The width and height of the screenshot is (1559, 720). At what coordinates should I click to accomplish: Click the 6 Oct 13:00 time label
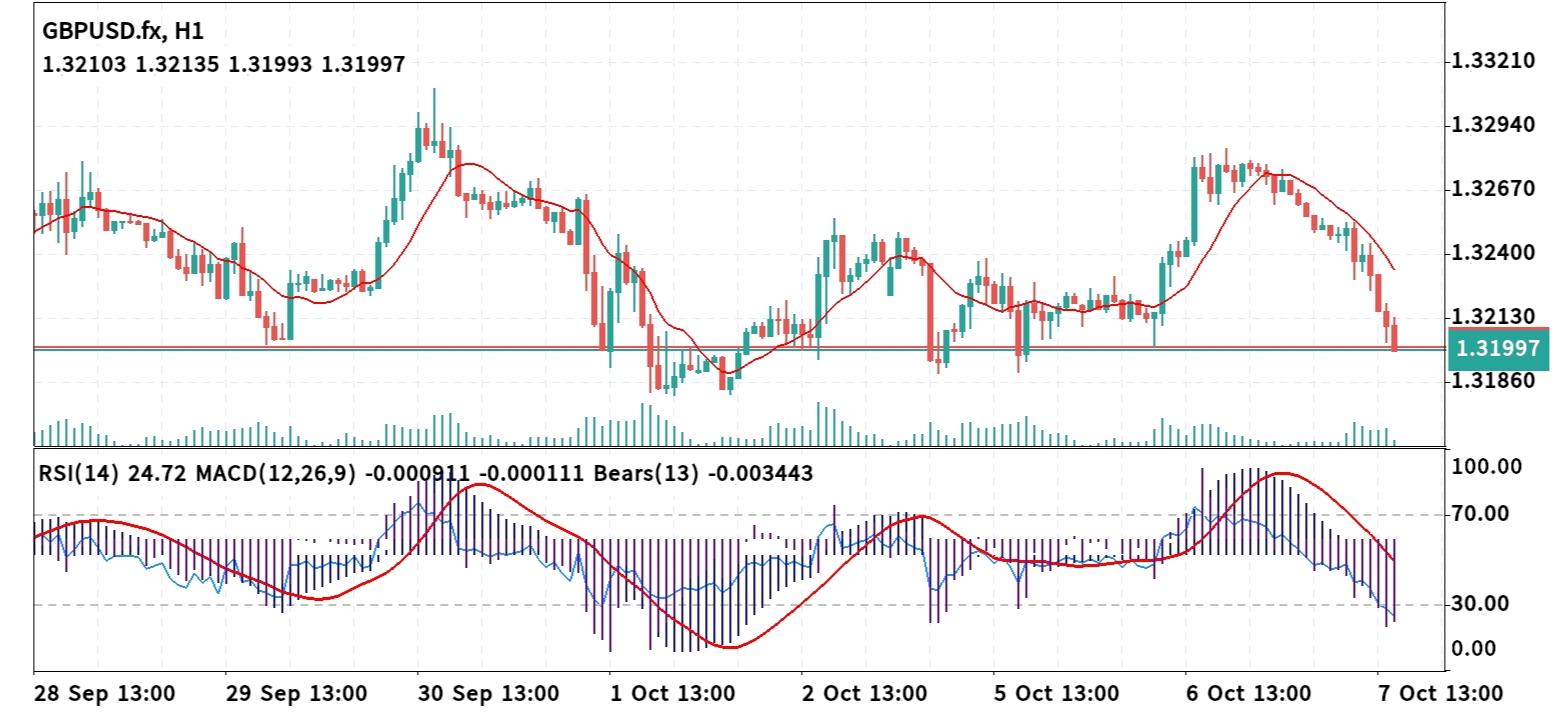point(1251,694)
